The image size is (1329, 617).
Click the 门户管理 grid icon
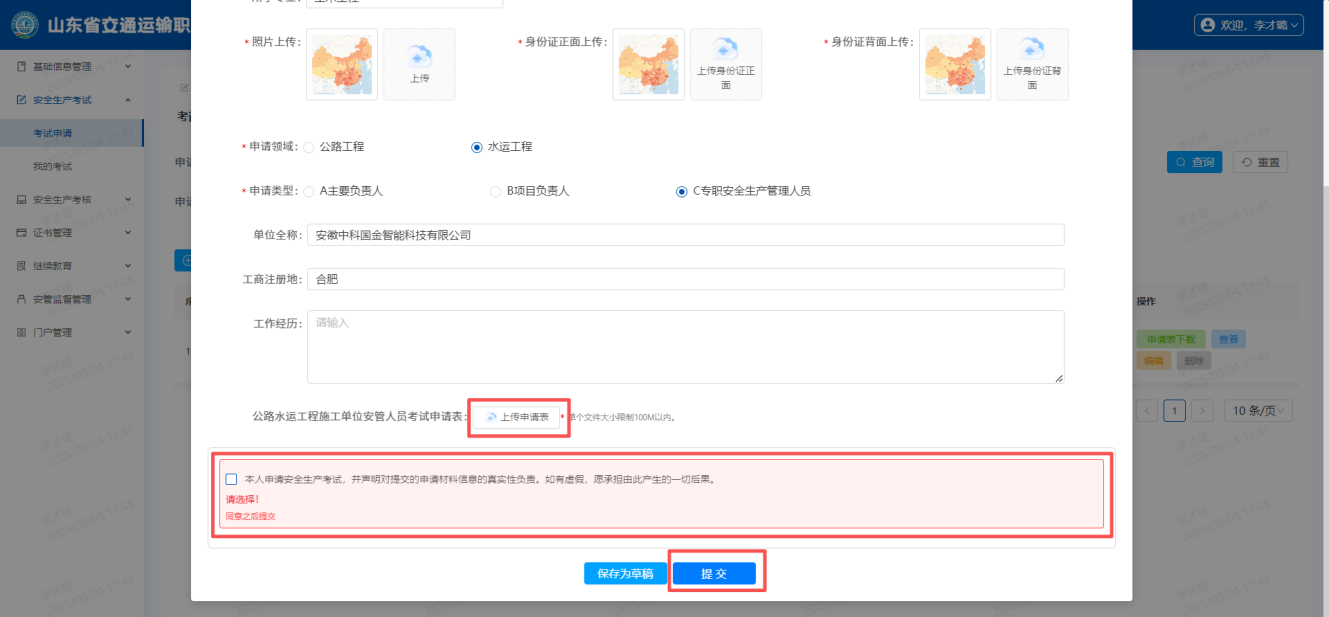pos(21,332)
